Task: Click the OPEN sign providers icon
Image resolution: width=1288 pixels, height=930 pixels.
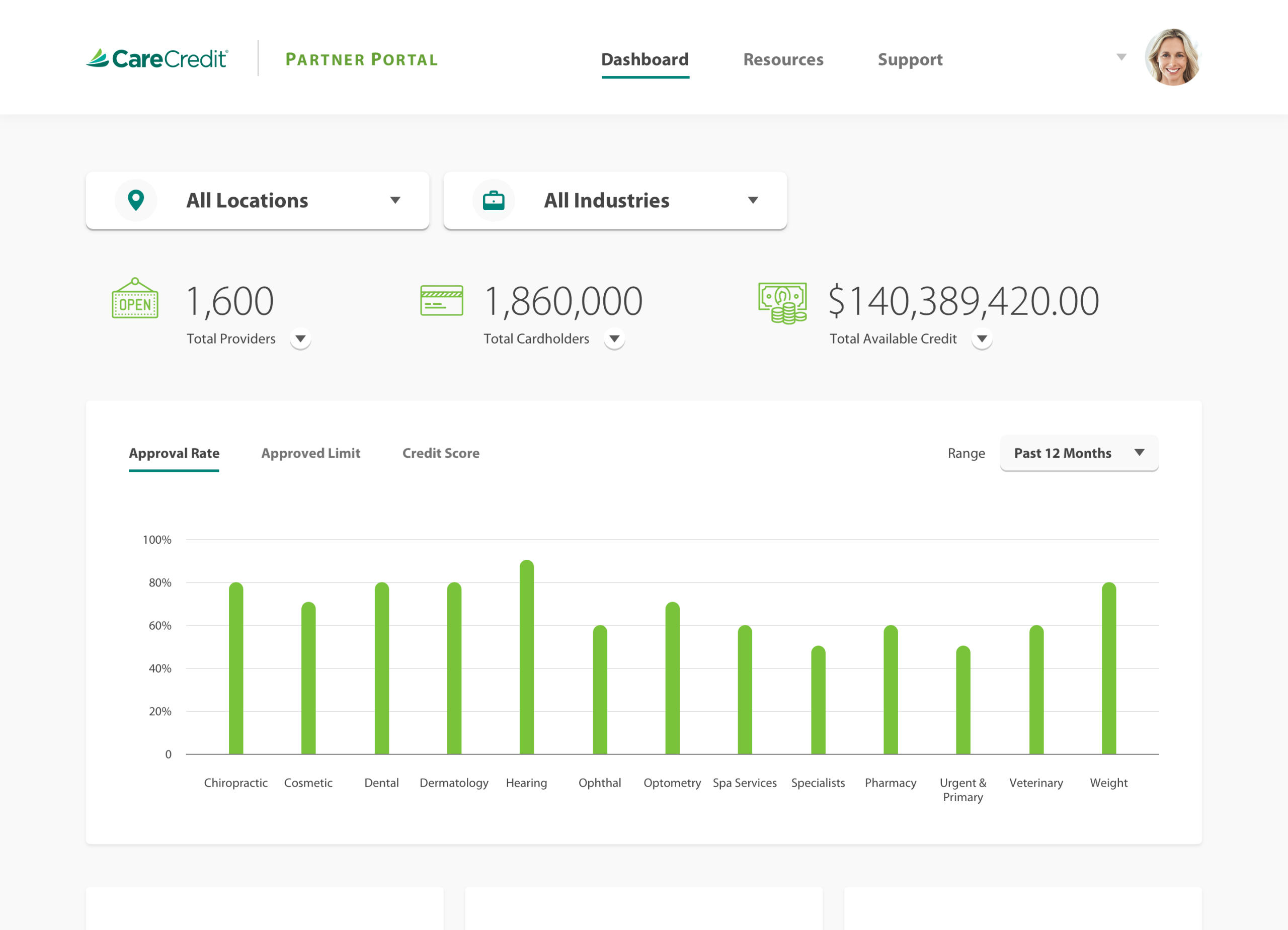Action: point(135,299)
